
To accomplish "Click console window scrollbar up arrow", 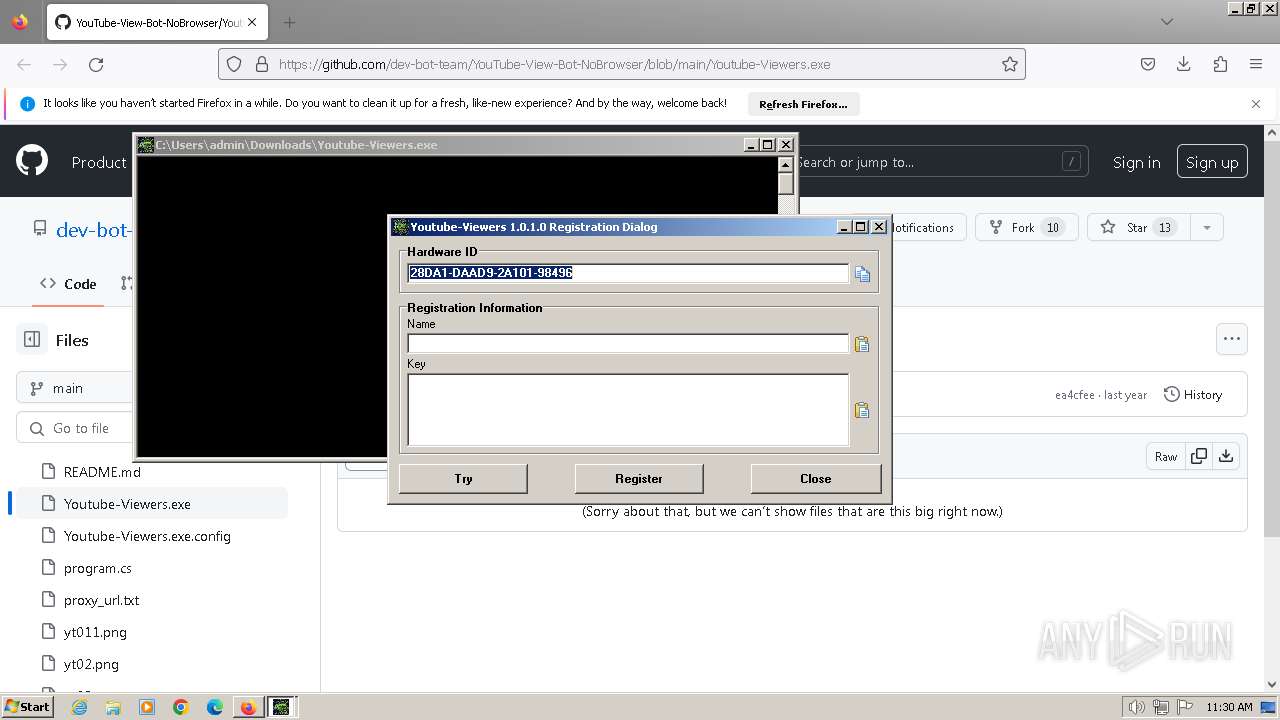I will tap(786, 165).
